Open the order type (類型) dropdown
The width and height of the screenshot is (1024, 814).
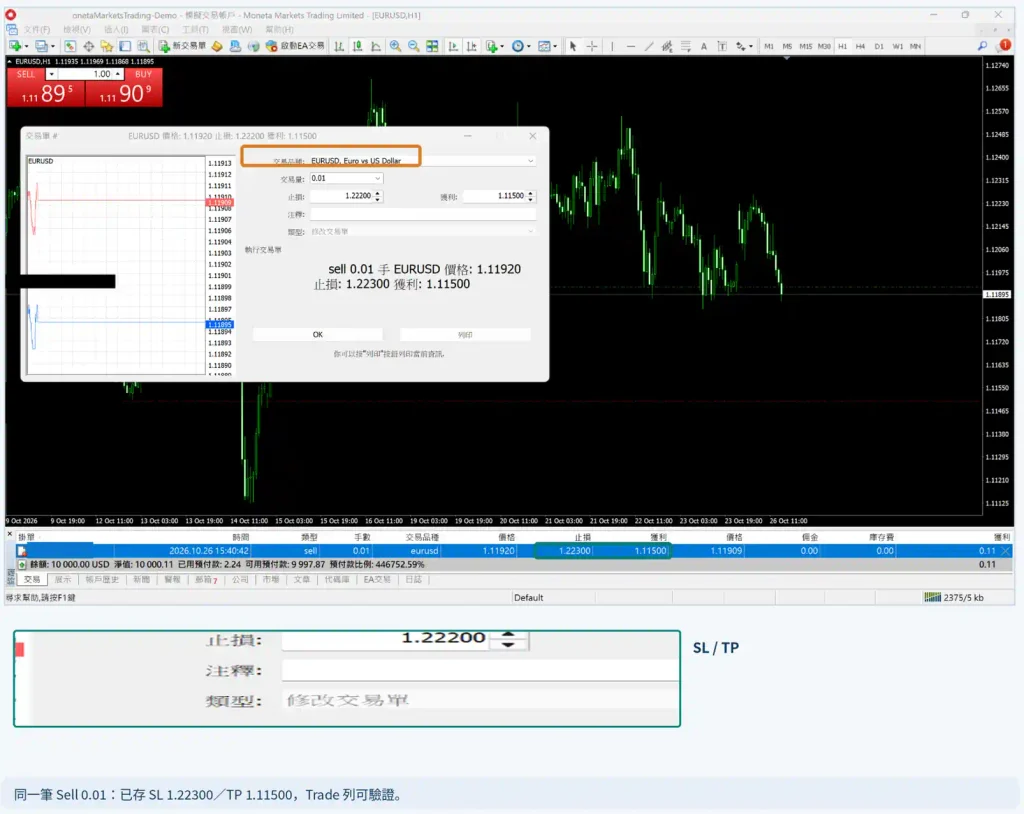423,231
